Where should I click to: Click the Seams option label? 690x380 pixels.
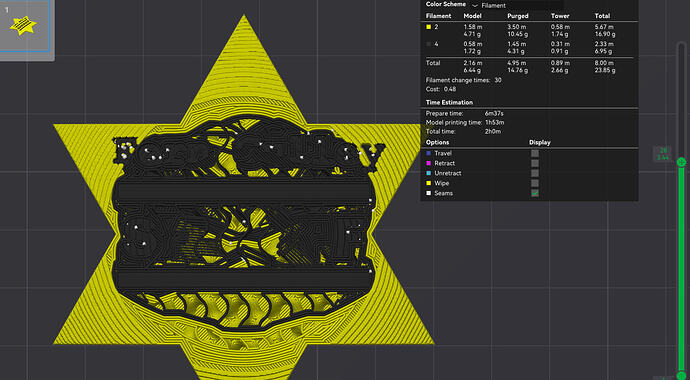(x=443, y=193)
